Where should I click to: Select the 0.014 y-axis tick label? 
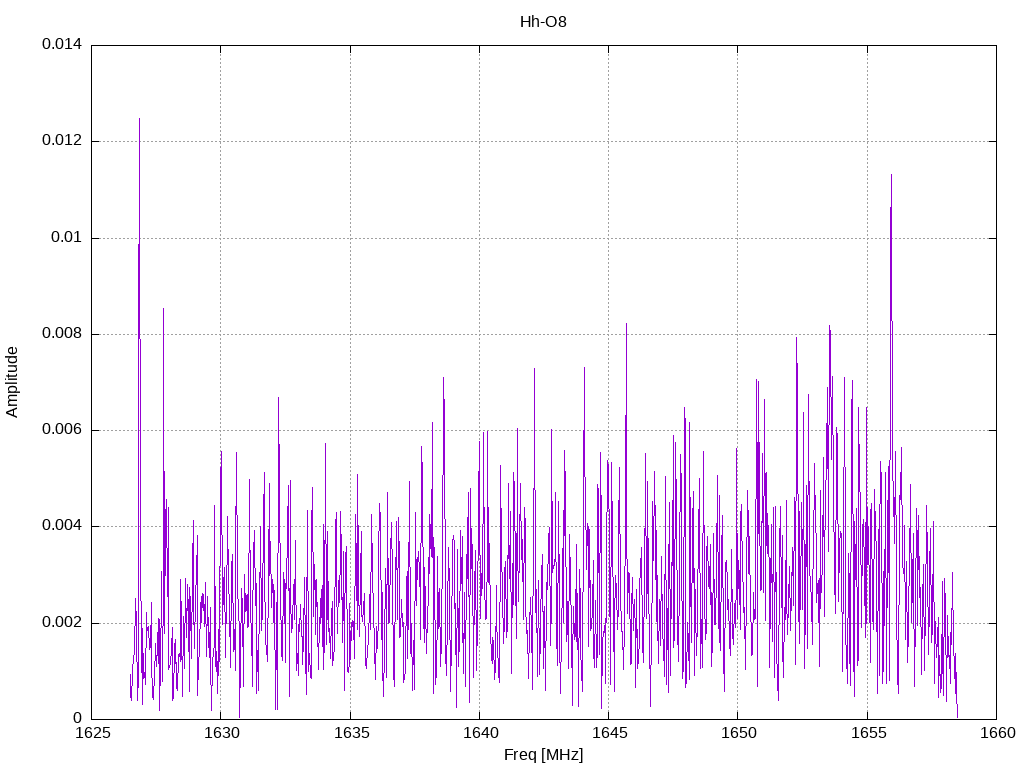tap(61, 45)
